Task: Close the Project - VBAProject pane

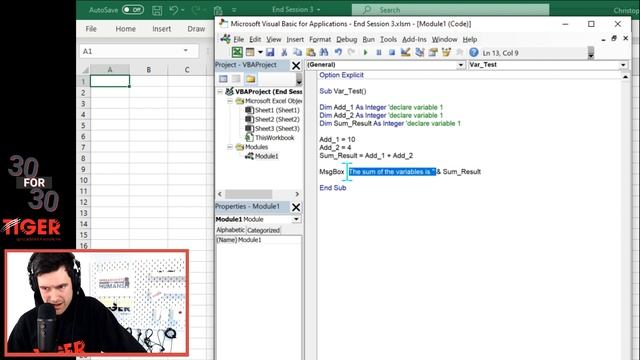Action: [x=296, y=65]
